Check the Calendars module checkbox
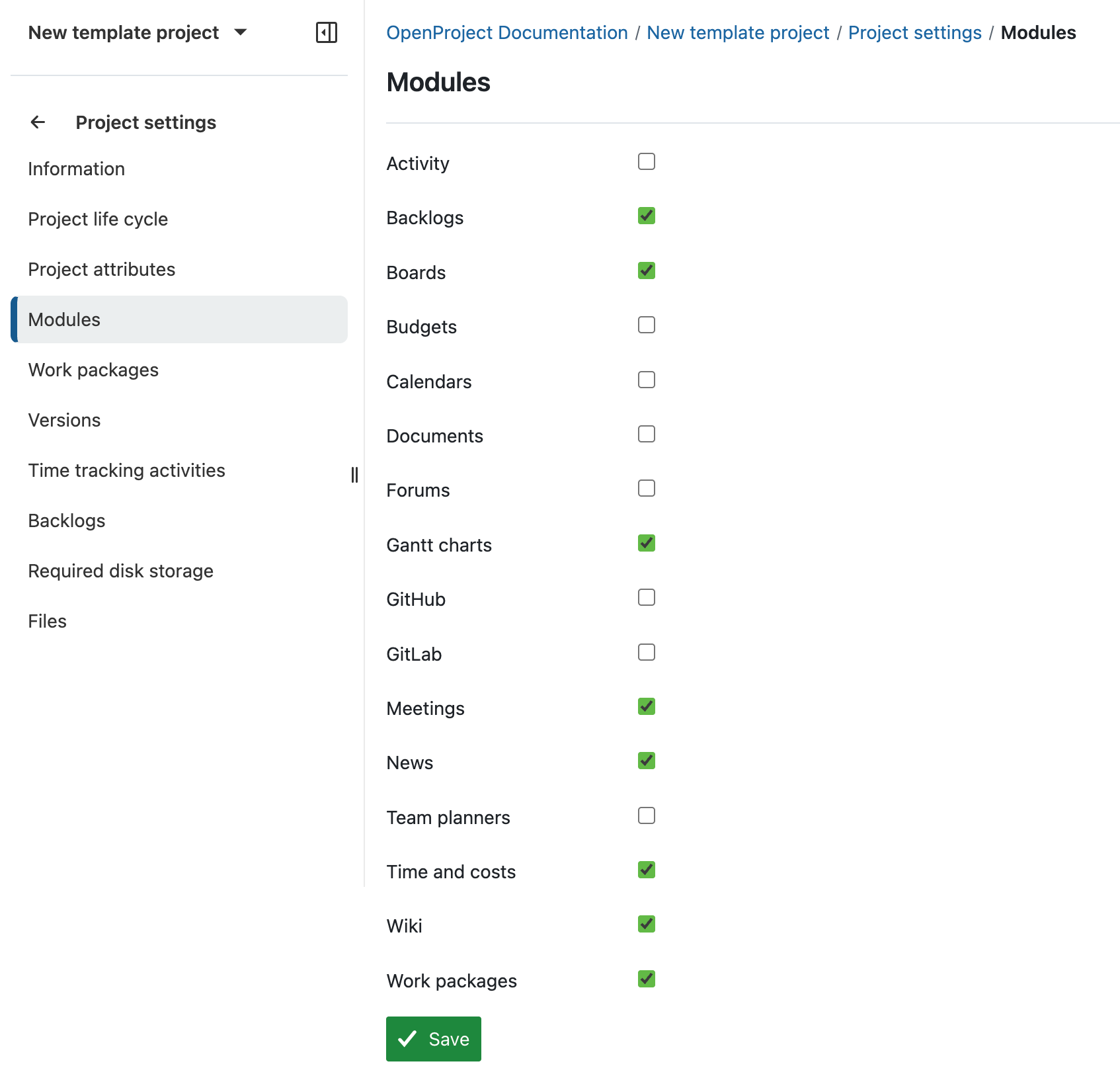This screenshot has height=1080, width=1120. pos(646,379)
